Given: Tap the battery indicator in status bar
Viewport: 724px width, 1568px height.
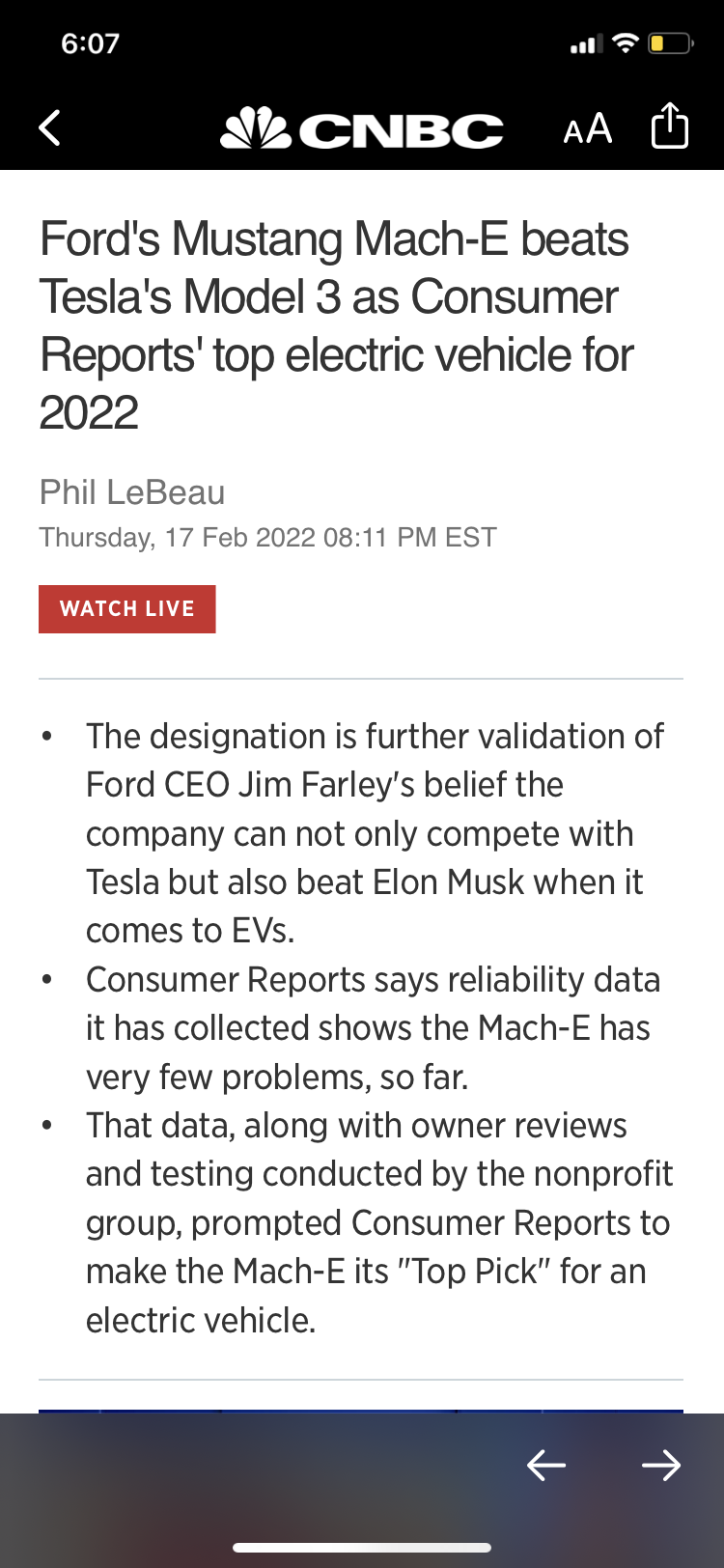Looking at the screenshot, I should coord(671,43).
